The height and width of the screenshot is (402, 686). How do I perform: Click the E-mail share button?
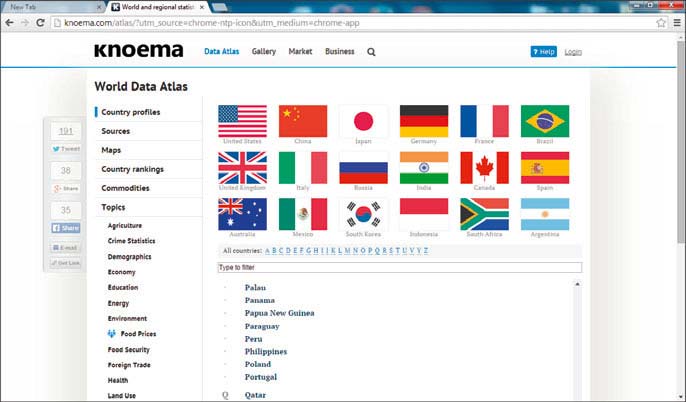point(66,248)
